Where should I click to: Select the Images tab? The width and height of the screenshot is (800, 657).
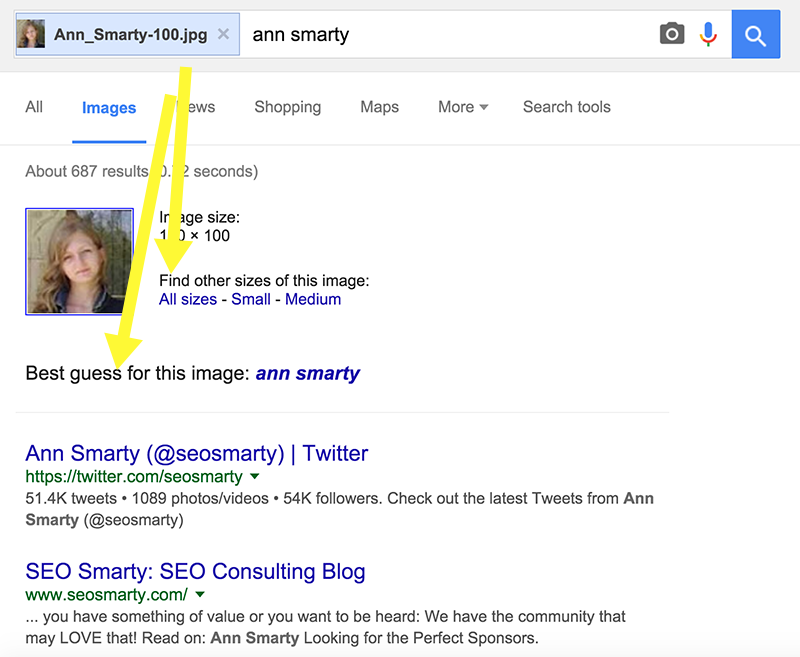point(109,108)
